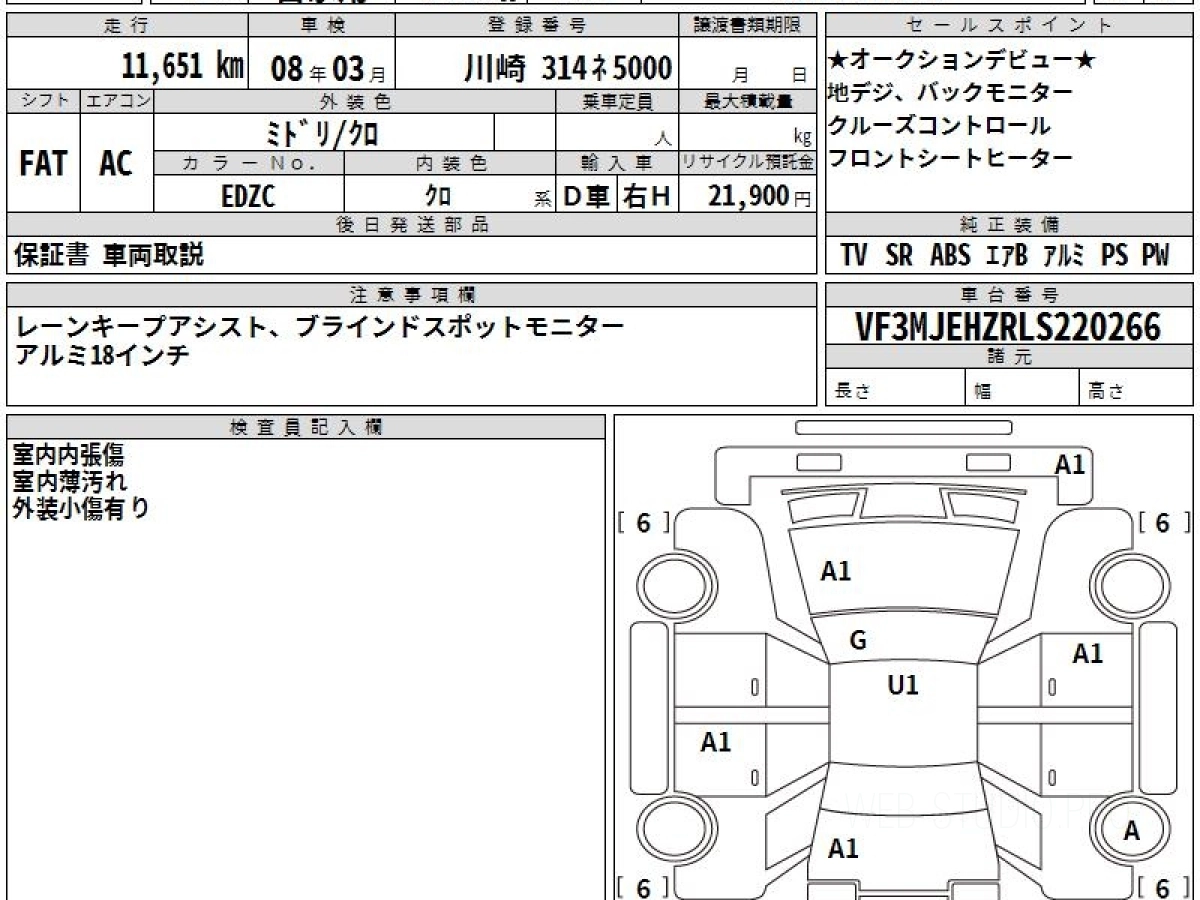Image resolution: width=1200 pixels, height=900 pixels.
Task: Select the セールスポイント header
Action: tap(1009, 26)
